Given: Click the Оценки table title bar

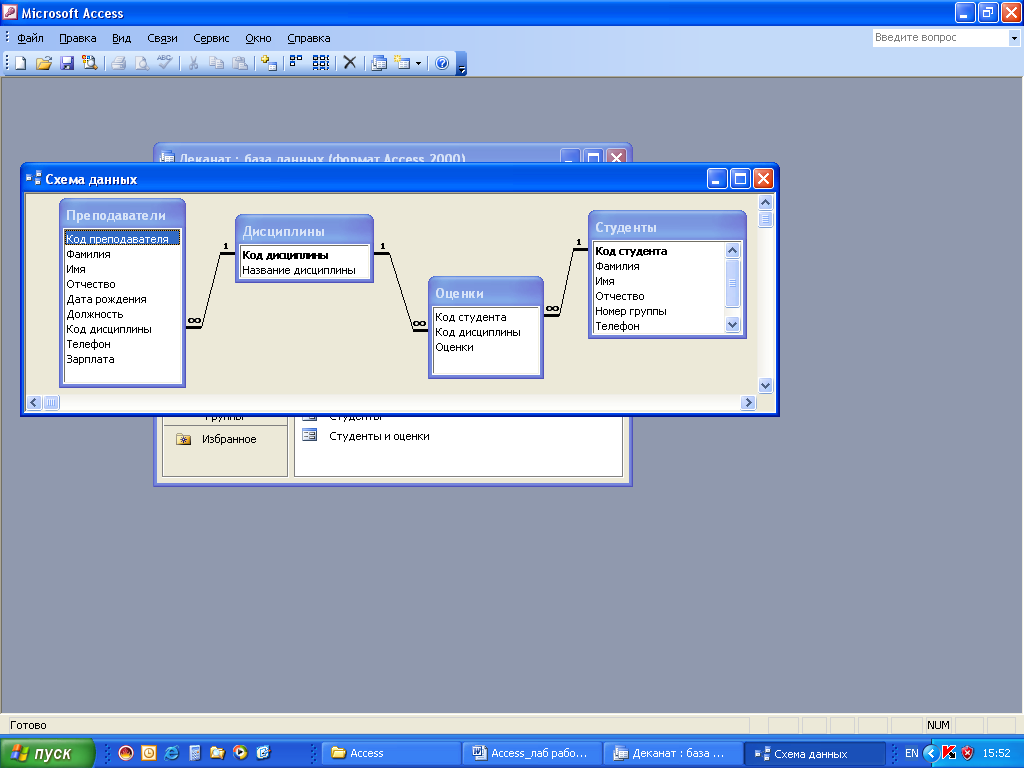Looking at the screenshot, I should point(486,293).
